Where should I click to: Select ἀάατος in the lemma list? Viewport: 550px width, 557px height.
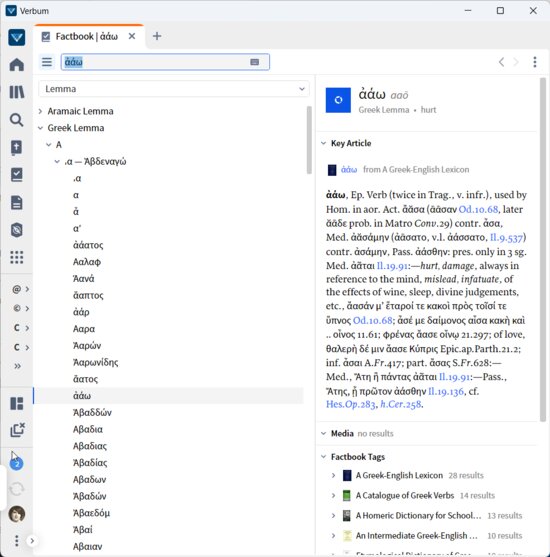pyautogui.click(x=88, y=245)
